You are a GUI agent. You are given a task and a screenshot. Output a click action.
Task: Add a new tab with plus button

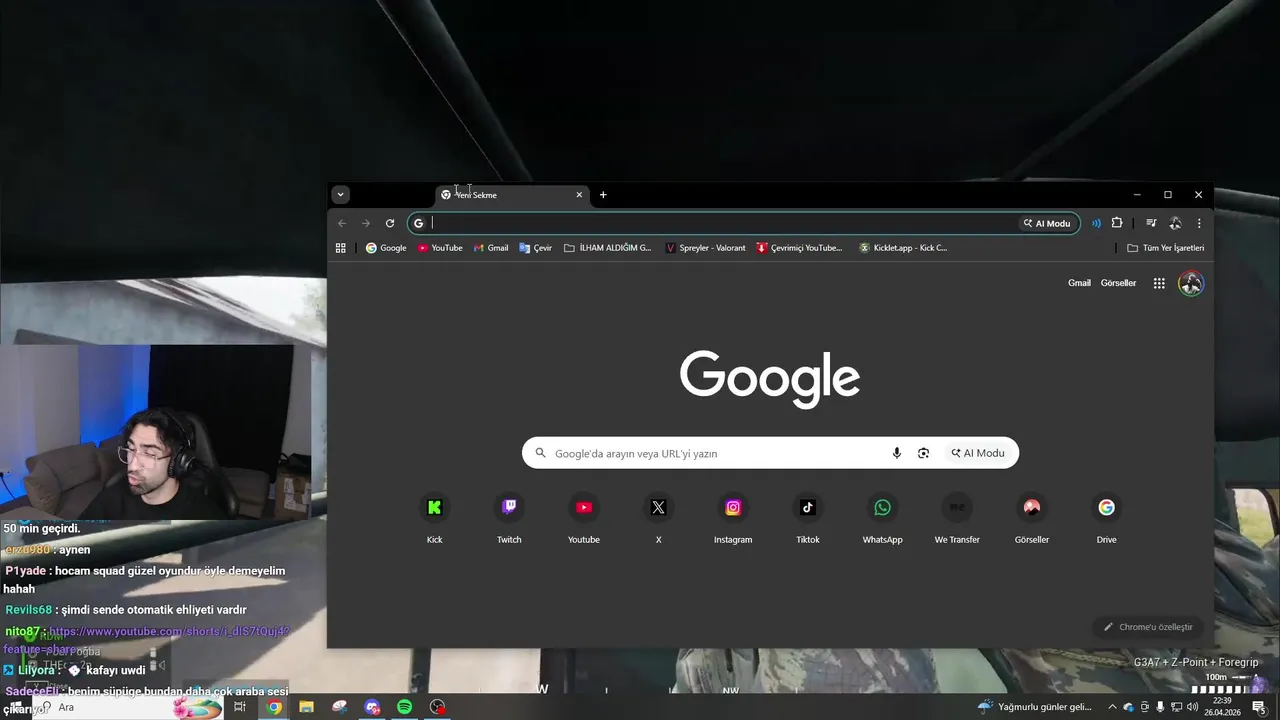(603, 195)
